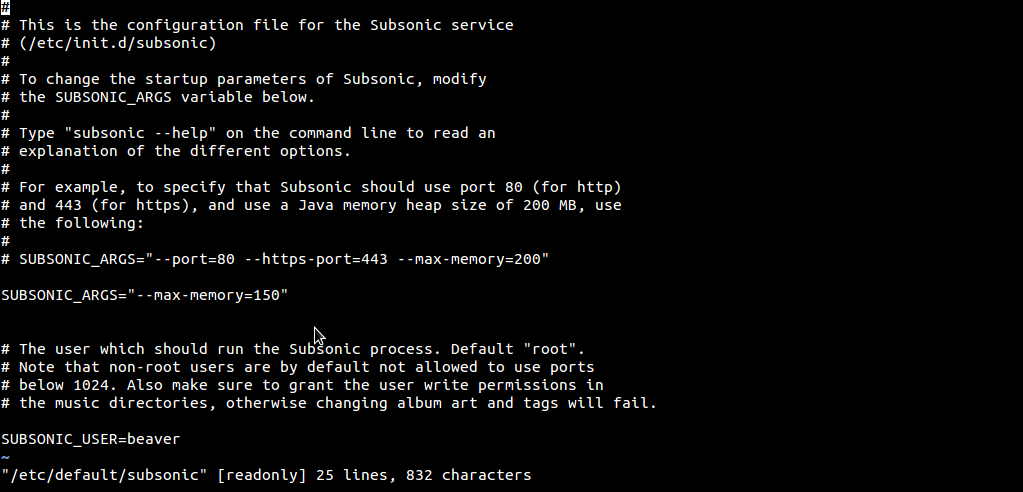
Task: Click the tilde empty-line marker
Action: (5, 457)
